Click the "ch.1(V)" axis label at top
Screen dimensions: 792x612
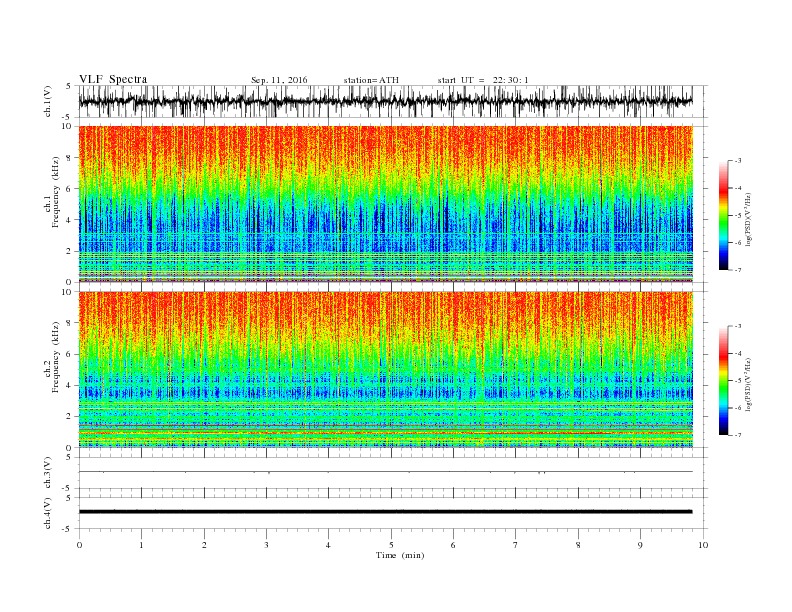coord(48,103)
